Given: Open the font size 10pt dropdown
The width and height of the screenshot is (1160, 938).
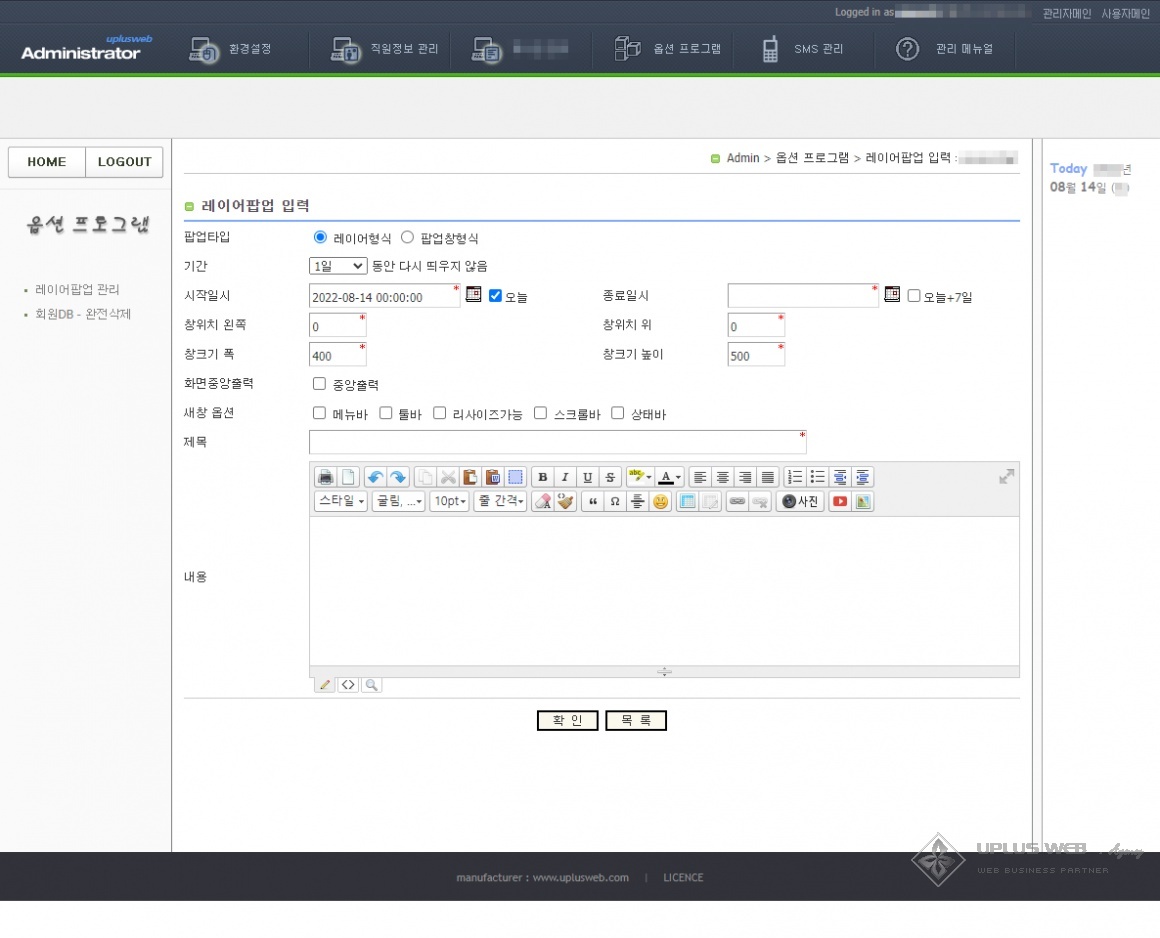Looking at the screenshot, I should (448, 501).
